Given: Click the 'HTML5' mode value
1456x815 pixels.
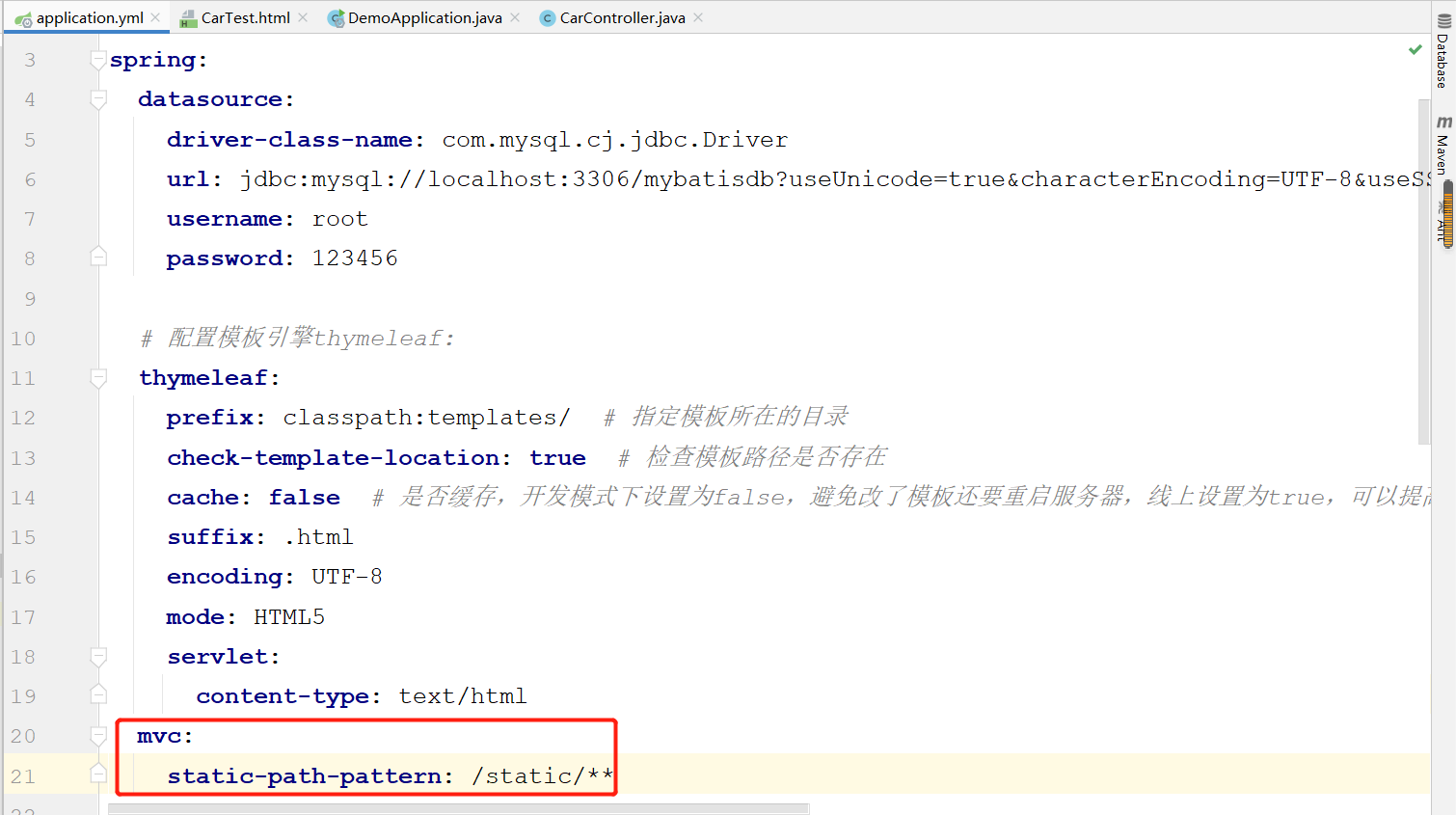Looking at the screenshot, I should point(289,617).
